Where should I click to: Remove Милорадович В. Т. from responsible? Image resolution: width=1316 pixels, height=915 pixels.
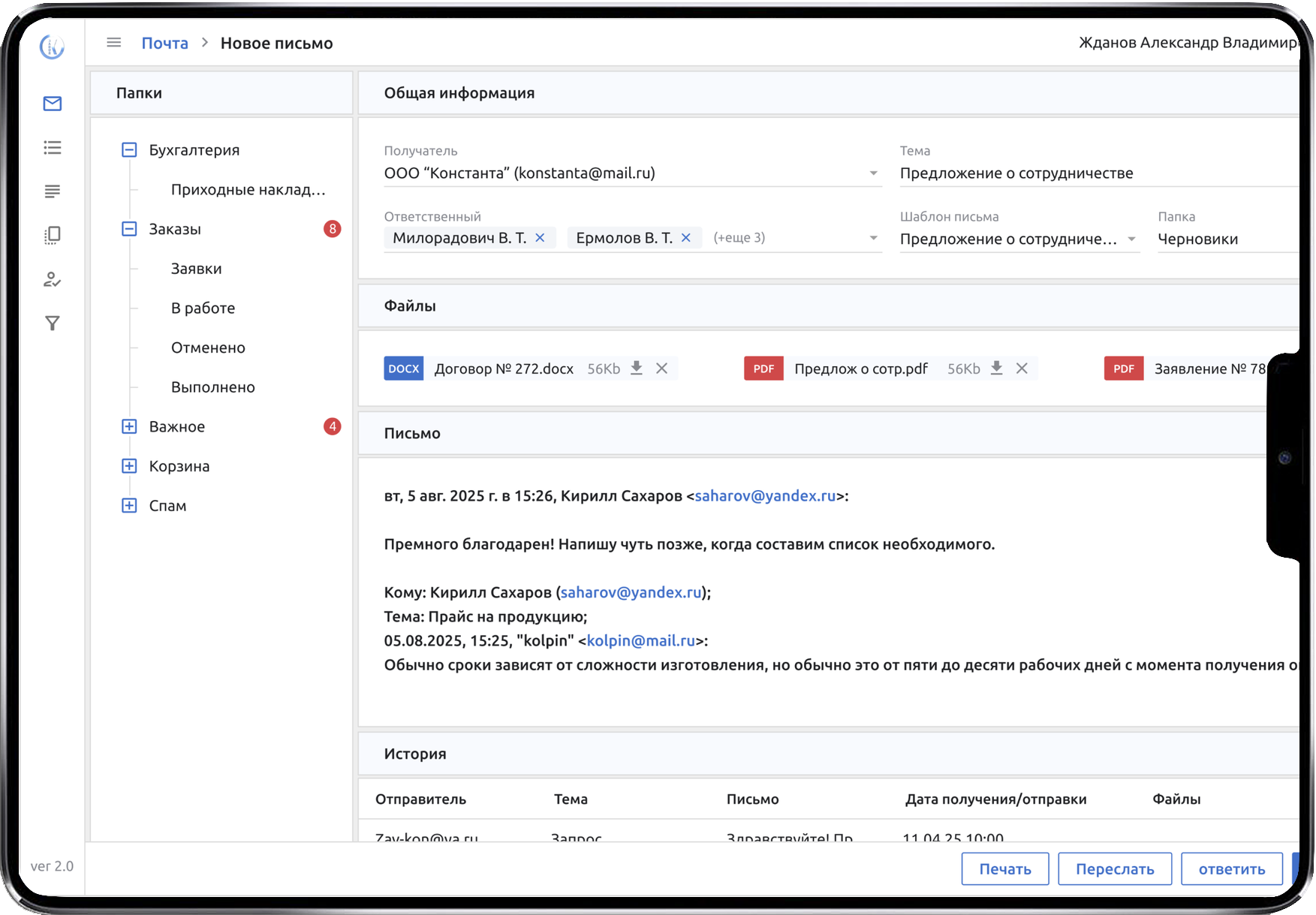[540, 238]
